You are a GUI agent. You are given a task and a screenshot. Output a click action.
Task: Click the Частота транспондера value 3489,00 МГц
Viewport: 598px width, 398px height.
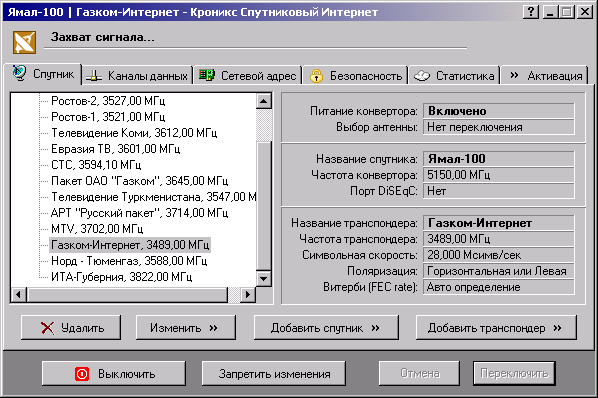[498, 239]
